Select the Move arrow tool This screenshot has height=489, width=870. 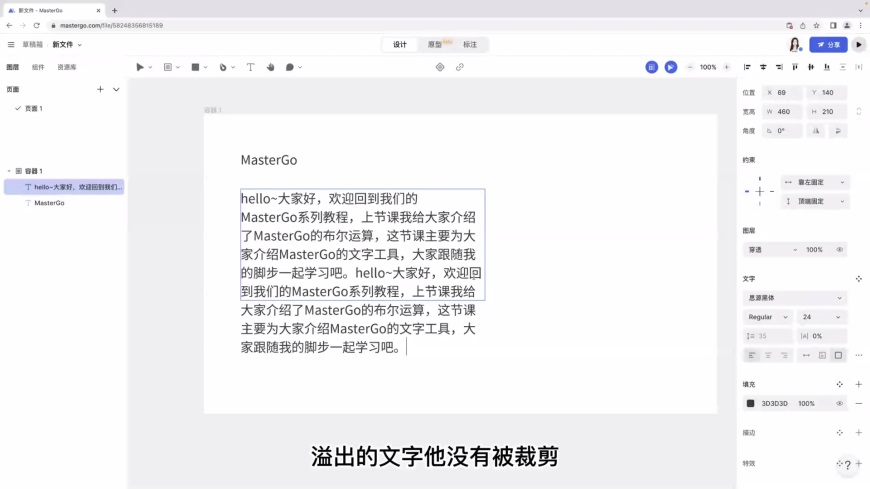[x=140, y=67]
